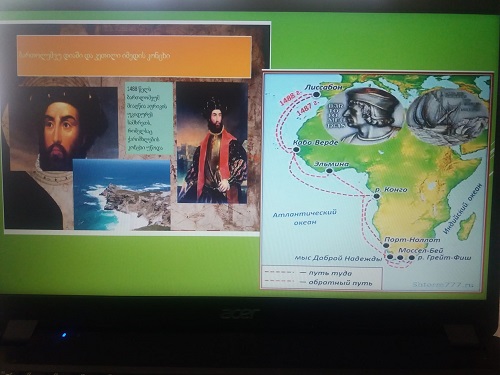This screenshot has height=375, width=500.
Task: Click the р. Конго marker on the route
Action: click(377, 196)
